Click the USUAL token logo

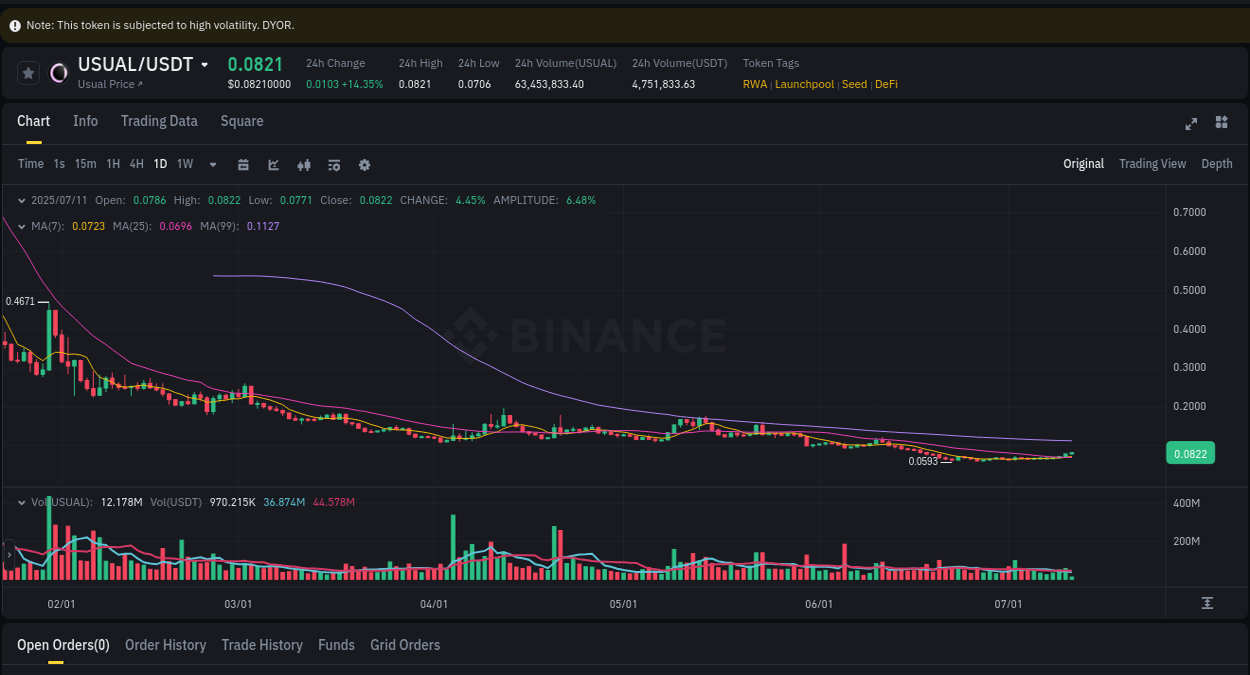(x=58, y=73)
